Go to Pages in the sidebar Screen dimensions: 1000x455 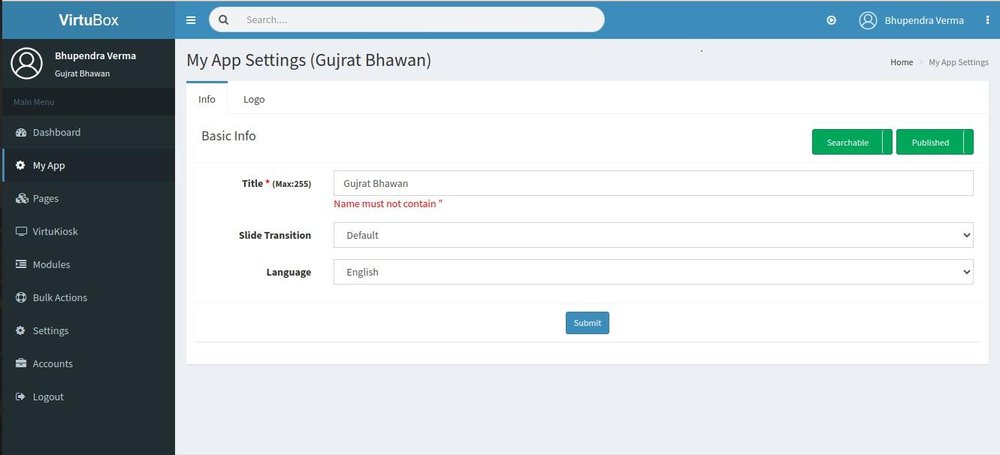point(89,198)
